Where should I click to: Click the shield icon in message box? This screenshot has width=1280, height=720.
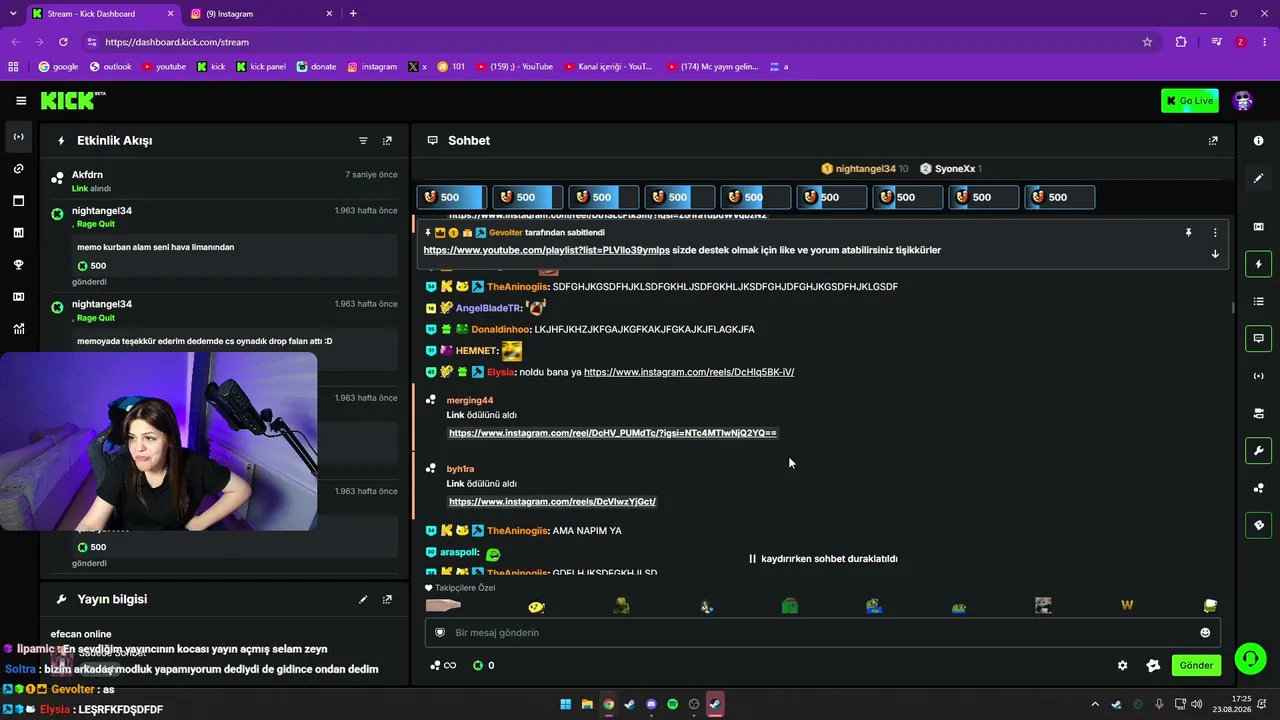[x=439, y=633]
